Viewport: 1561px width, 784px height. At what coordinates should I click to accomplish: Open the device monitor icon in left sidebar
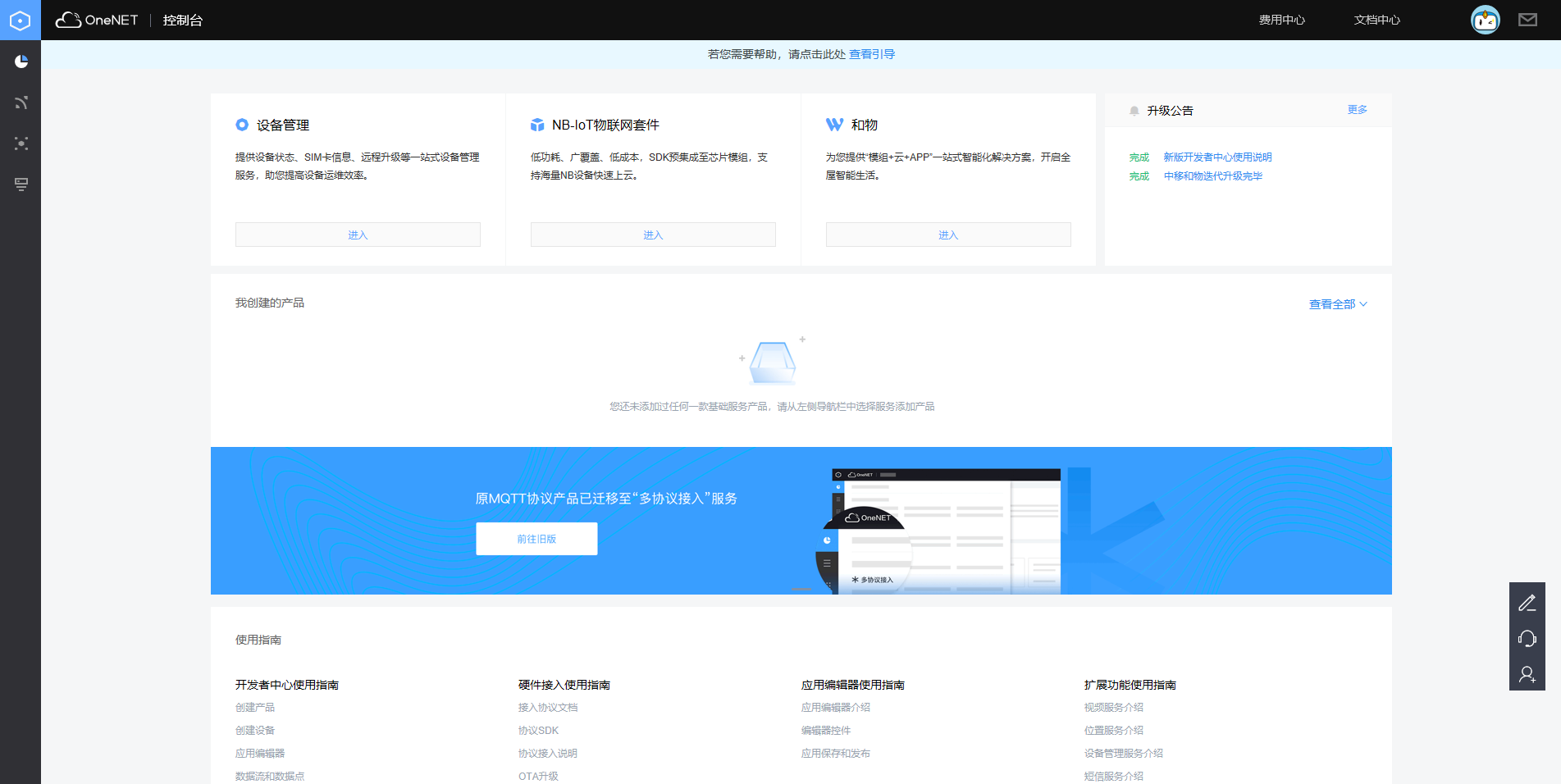tap(21, 185)
